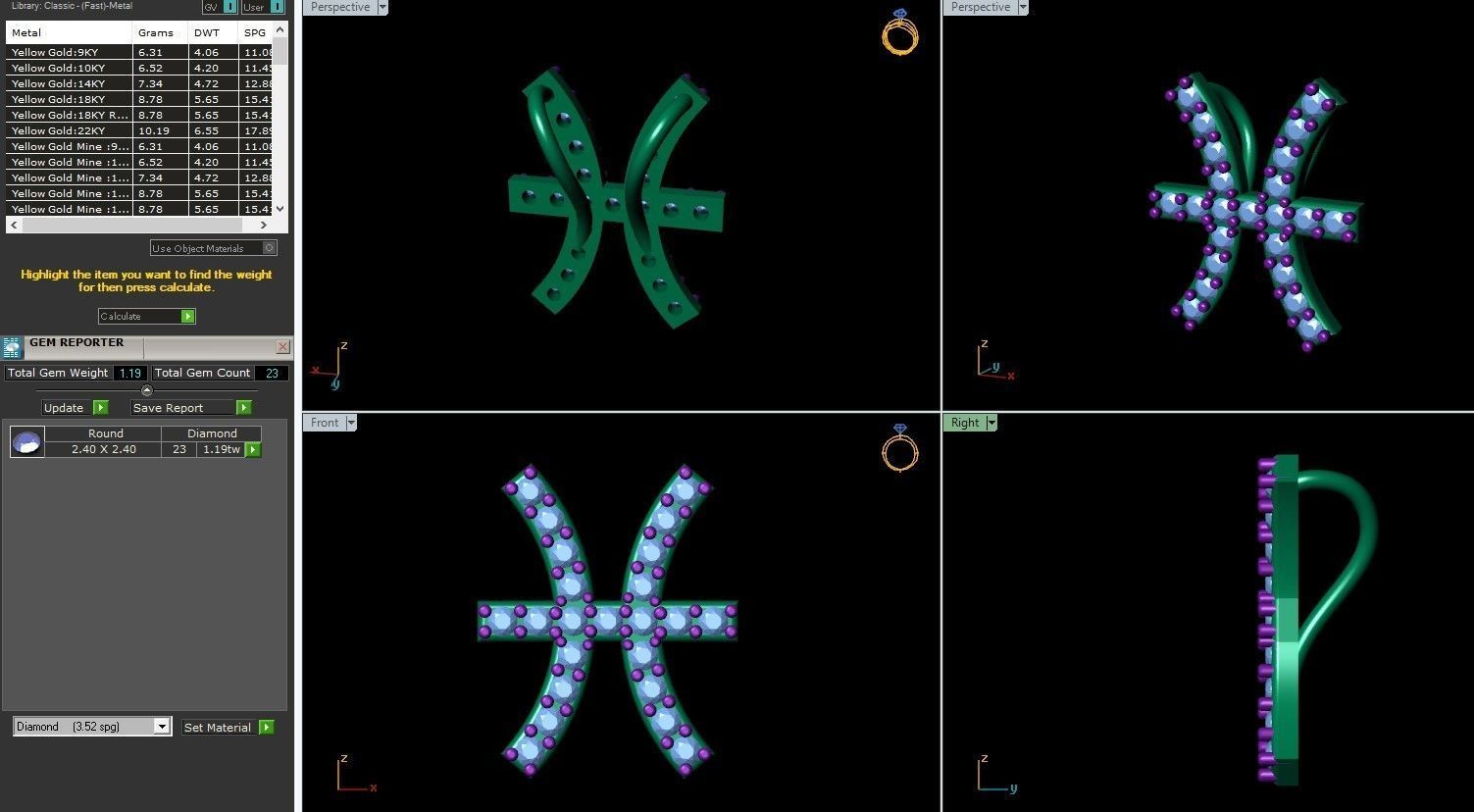Click the green arrow beside Calculate
This screenshot has width=1474, height=812.
(188, 316)
